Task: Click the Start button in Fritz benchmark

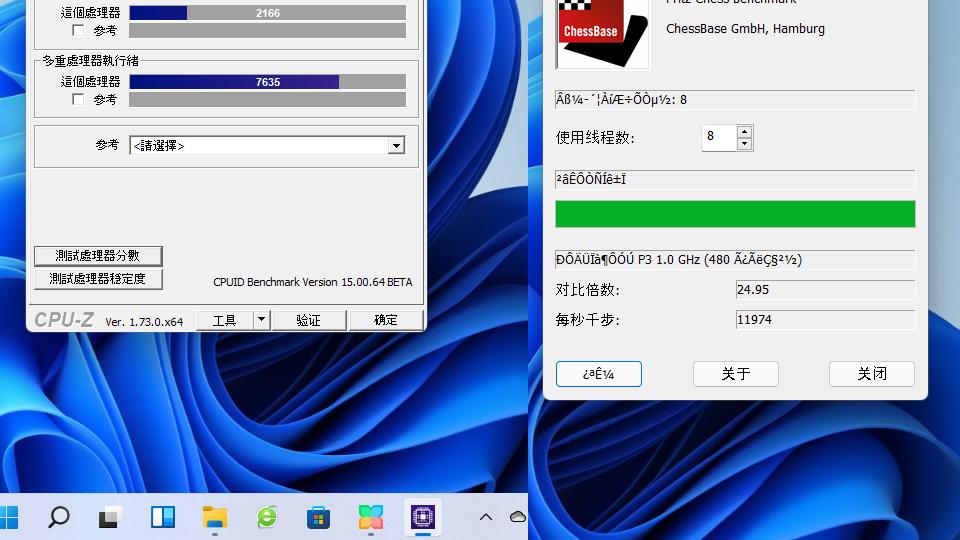Action: (599, 374)
